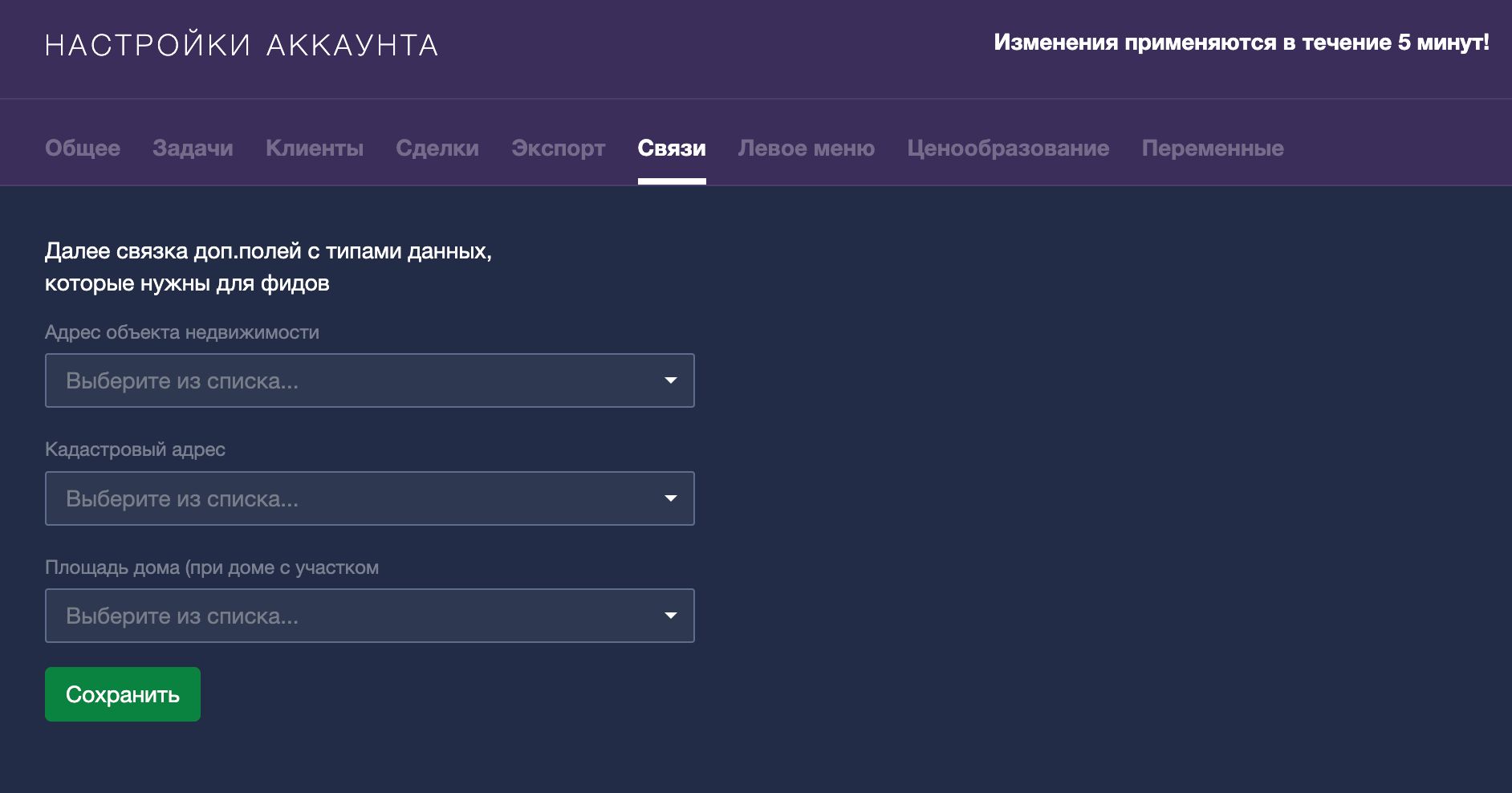1512x793 pixels.
Task: Open the Ценообразование tab
Action: [1009, 148]
